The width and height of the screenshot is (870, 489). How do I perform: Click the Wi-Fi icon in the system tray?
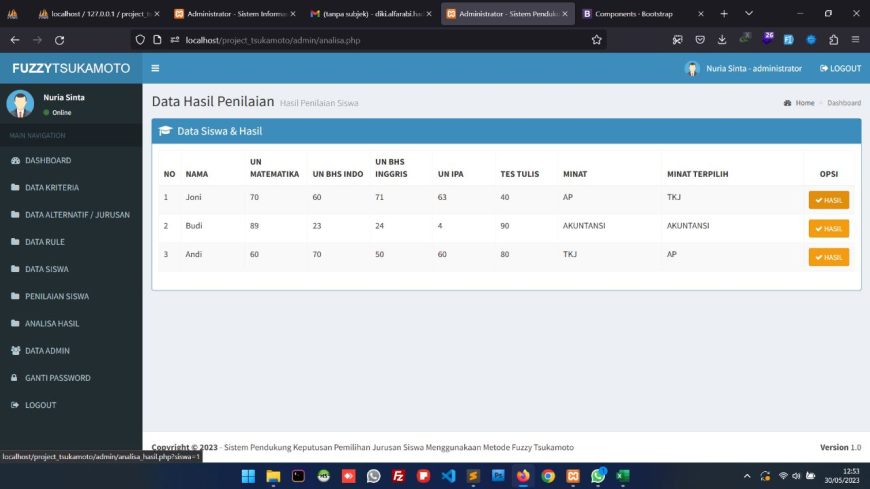click(783, 476)
